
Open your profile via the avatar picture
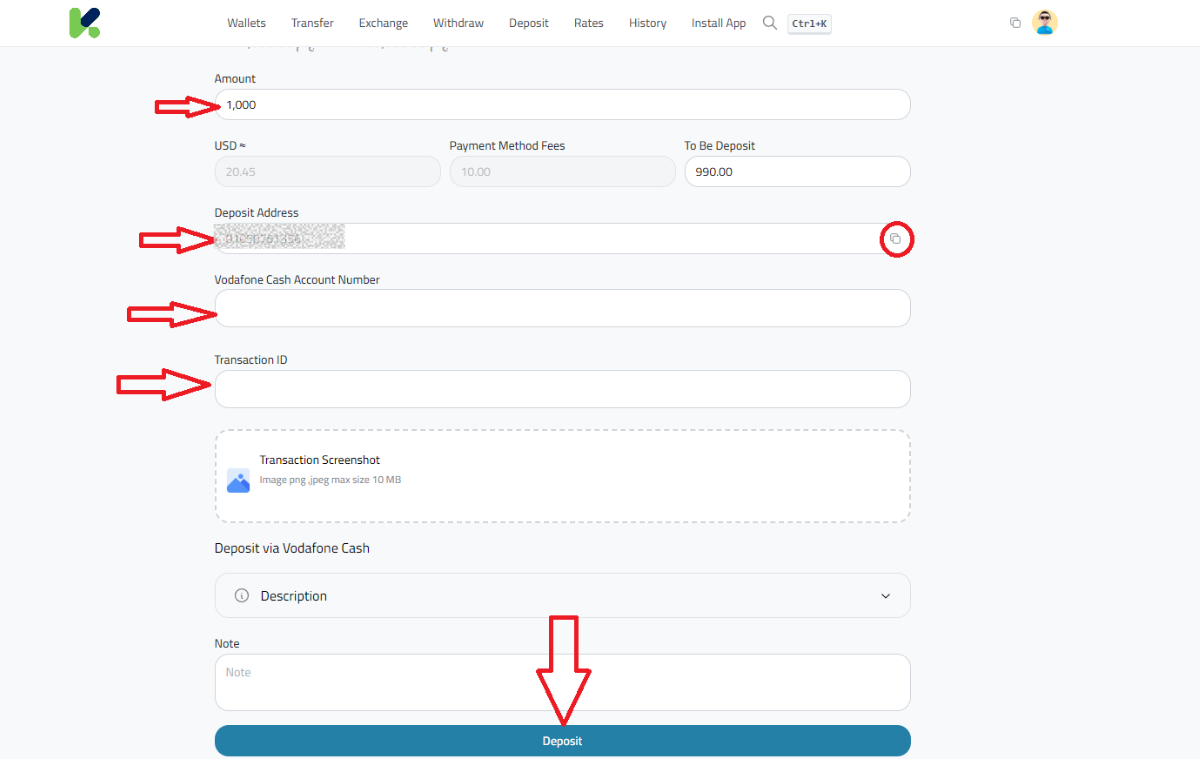click(1044, 21)
